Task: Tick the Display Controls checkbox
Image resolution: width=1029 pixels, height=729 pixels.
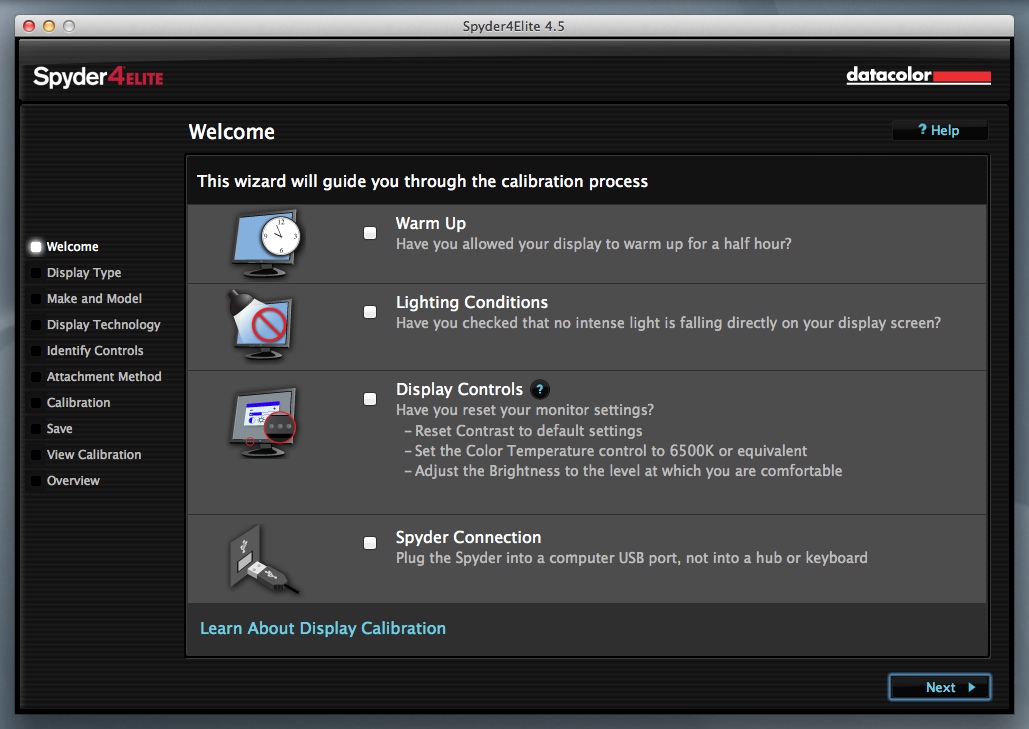Action: [370, 399]
